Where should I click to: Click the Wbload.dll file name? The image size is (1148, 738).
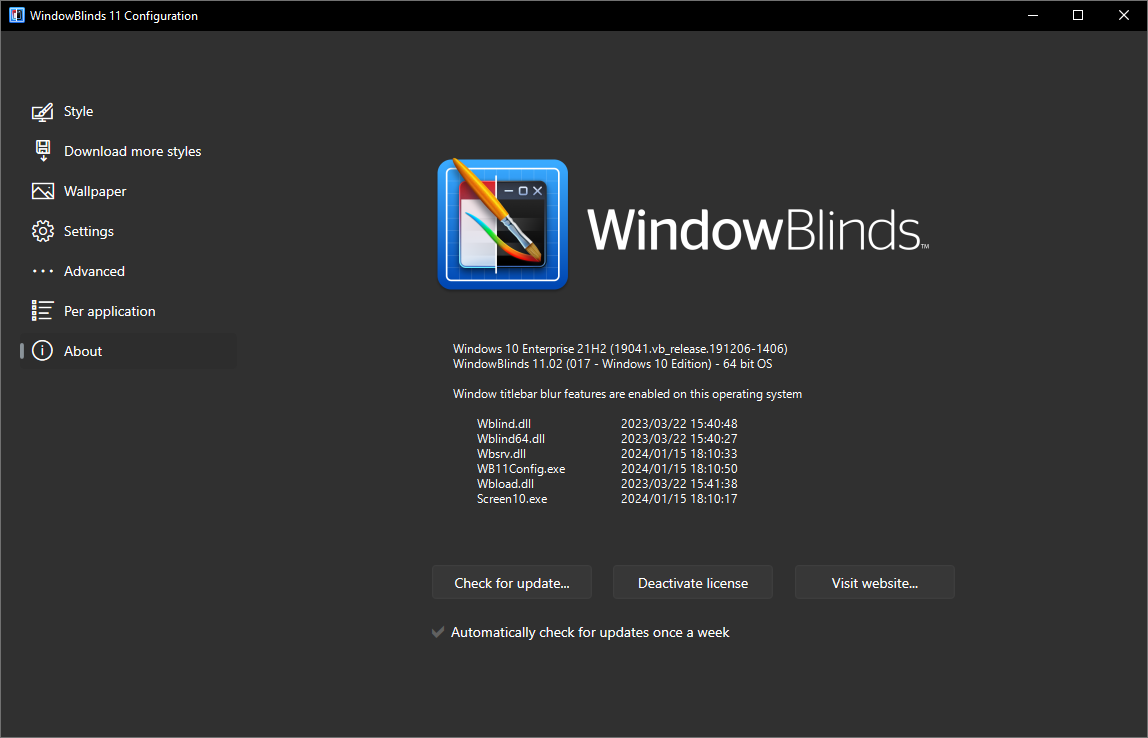coord(505,484)
